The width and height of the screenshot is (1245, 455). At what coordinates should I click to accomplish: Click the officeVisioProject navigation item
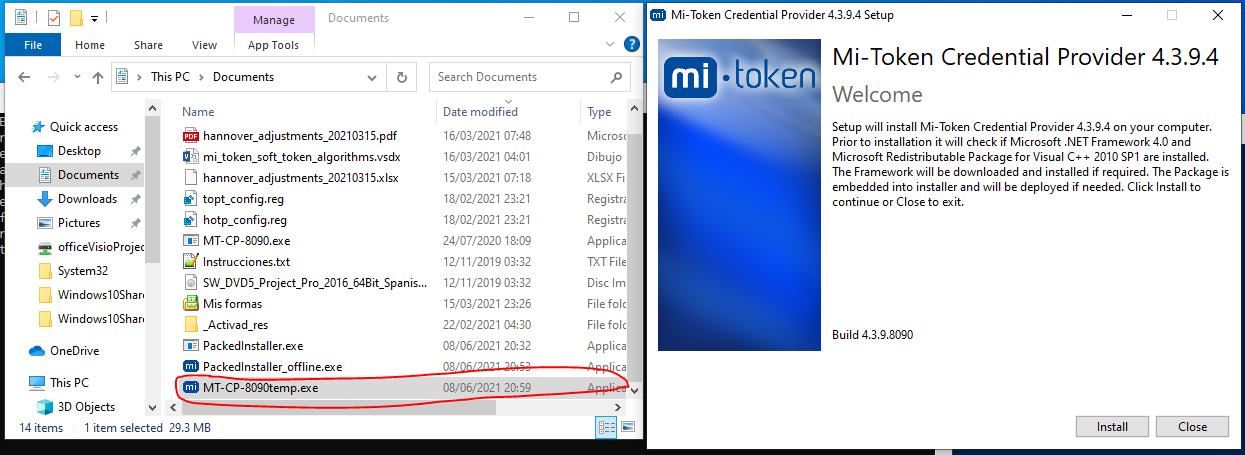(x=90, y=247)
